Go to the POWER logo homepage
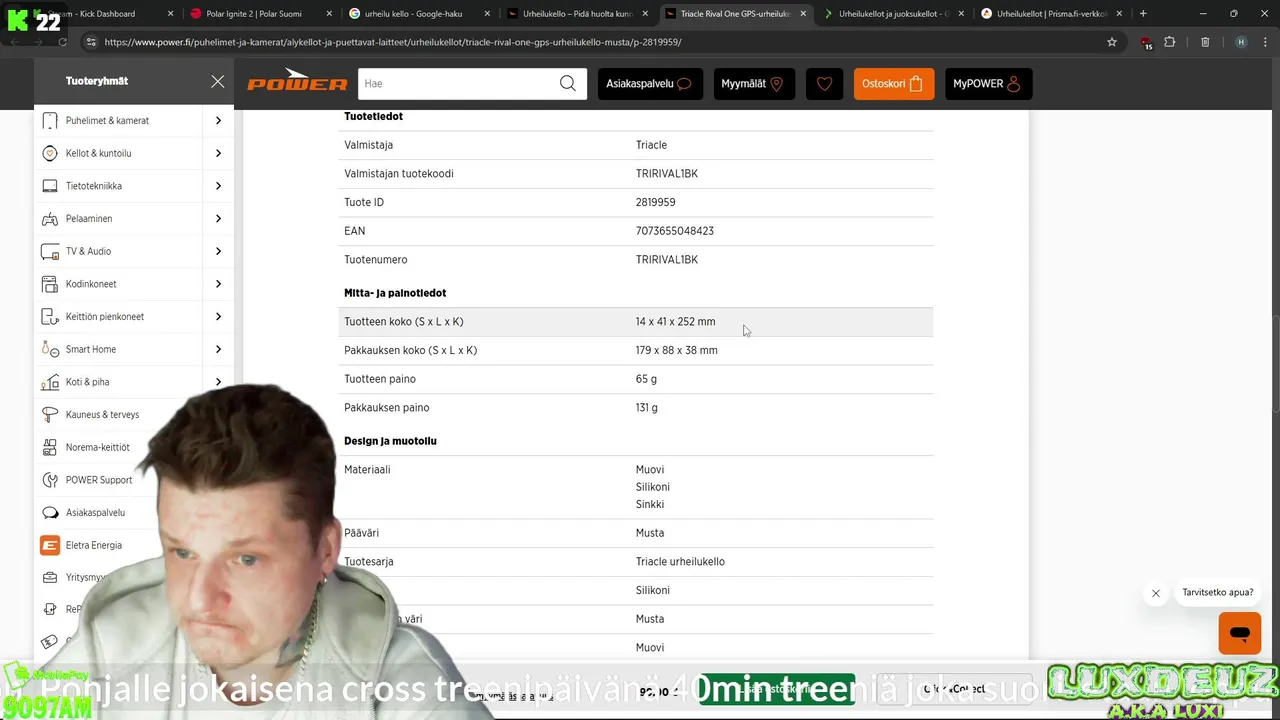Image resolution: width=1280 pixels, height=720 pixels. [297, 81]
